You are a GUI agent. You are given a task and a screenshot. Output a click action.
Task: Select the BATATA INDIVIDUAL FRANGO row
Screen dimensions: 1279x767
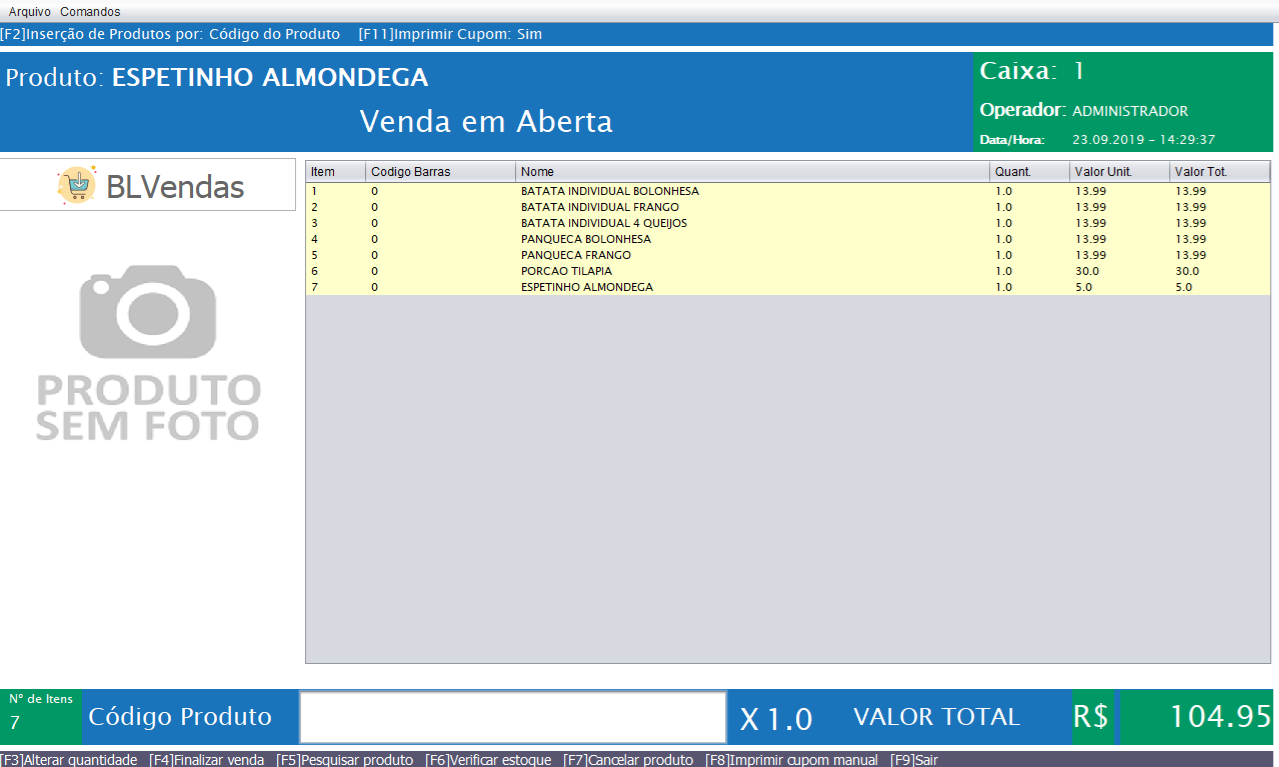click(599, 207)
